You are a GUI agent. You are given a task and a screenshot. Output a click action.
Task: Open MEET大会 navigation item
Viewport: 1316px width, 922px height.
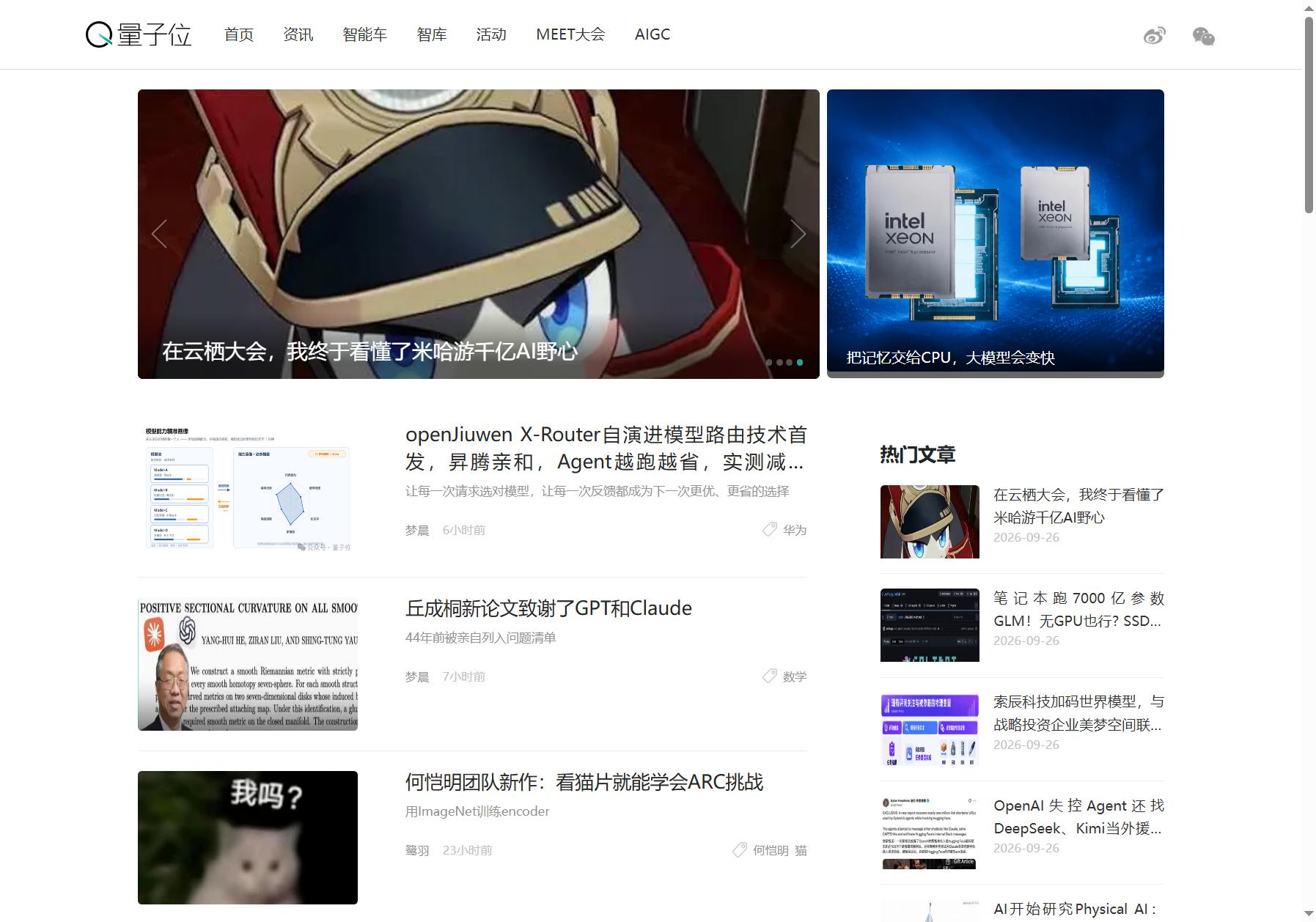(x=570, y=34)
